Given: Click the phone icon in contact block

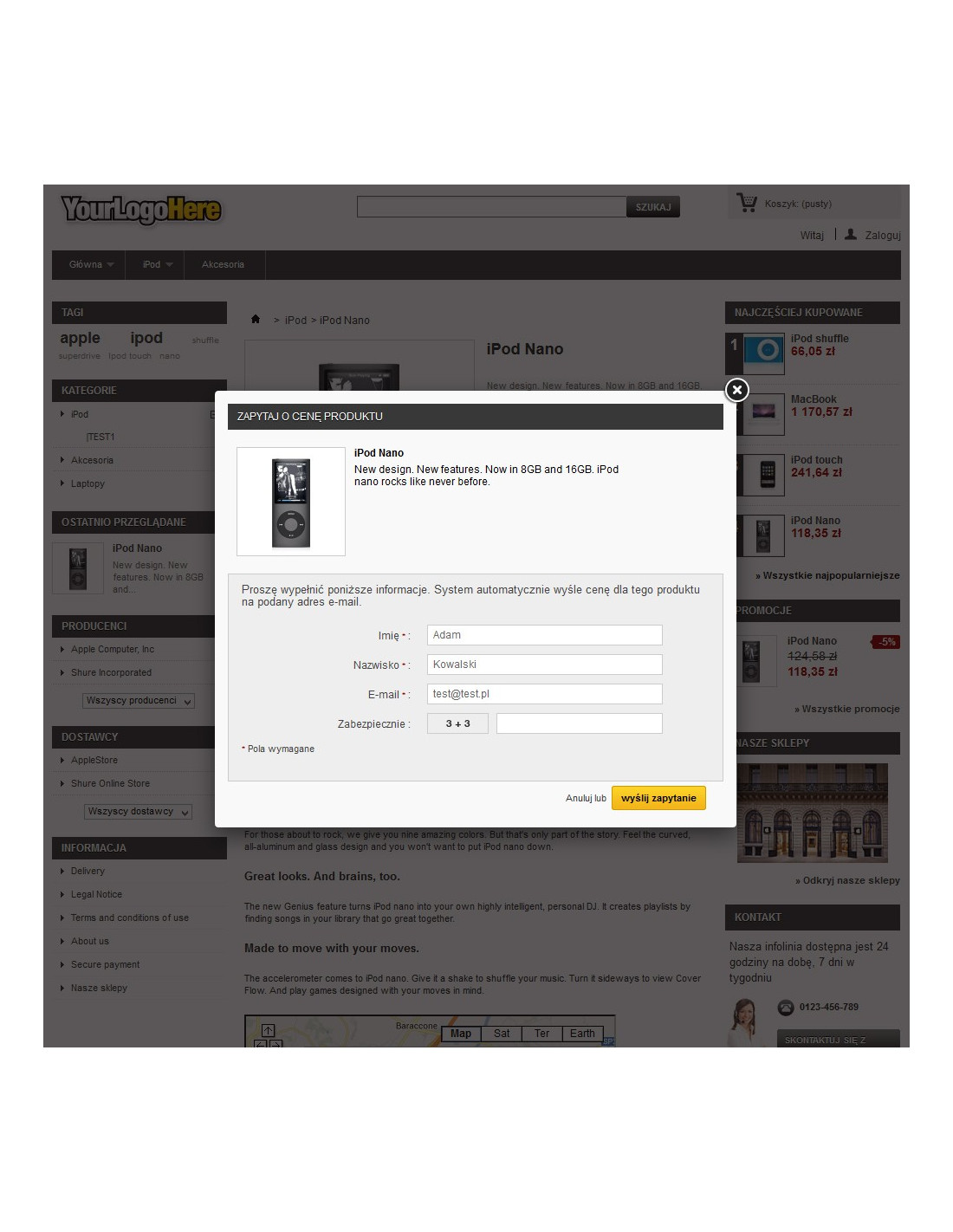Looking at the screenshot, I should click(786, 1007).
